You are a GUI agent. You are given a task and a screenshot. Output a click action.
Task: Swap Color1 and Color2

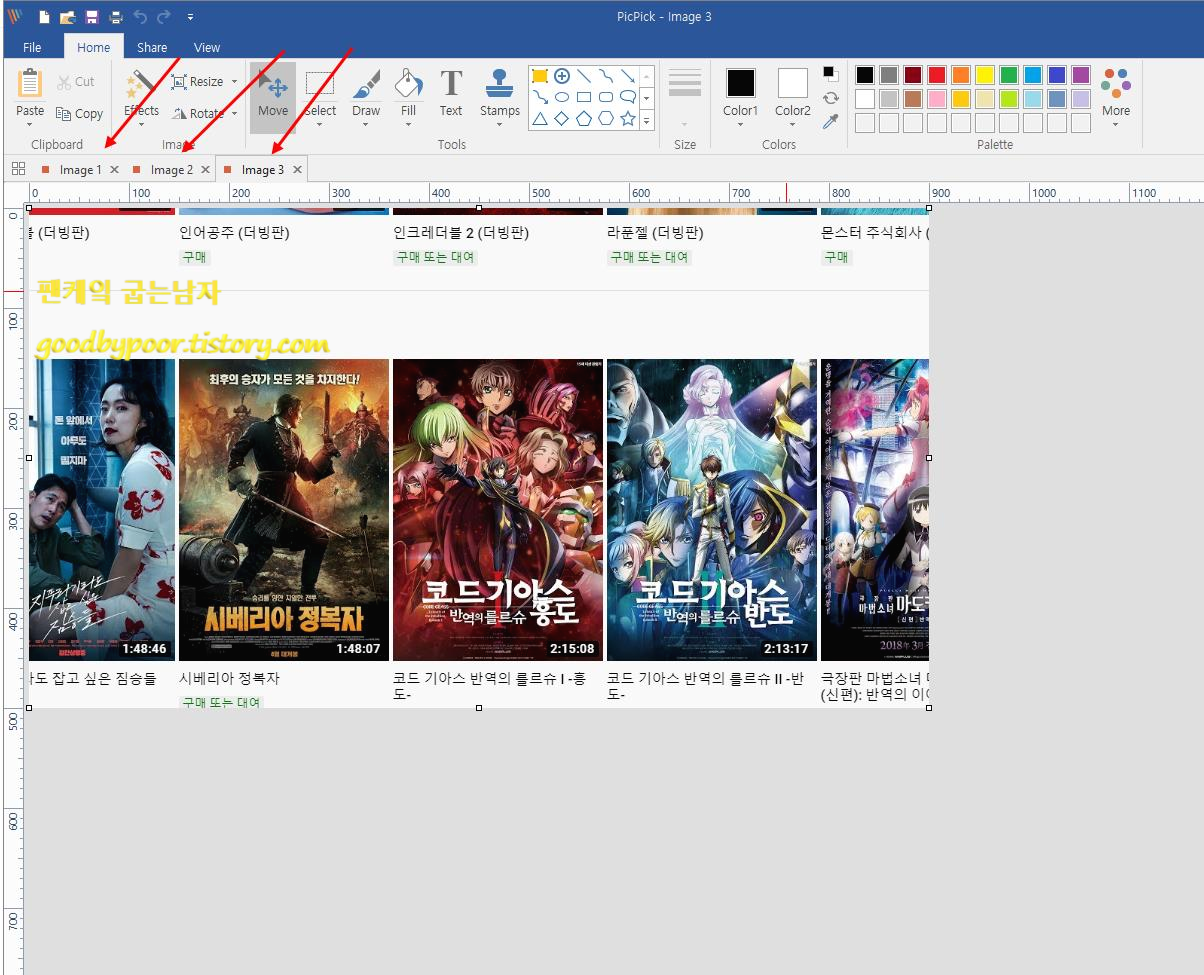pos(830,97)
